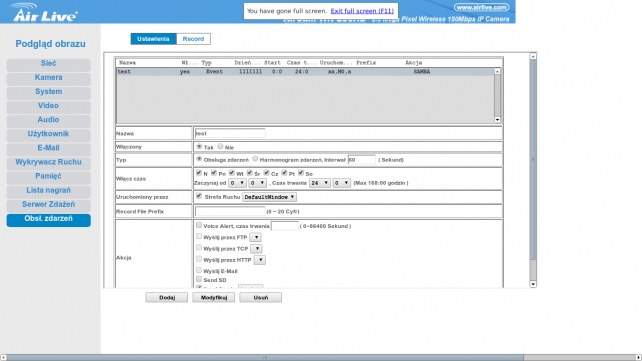
Task: Click page horizontal scrollbar right arrow
Action: coord(638,358)
